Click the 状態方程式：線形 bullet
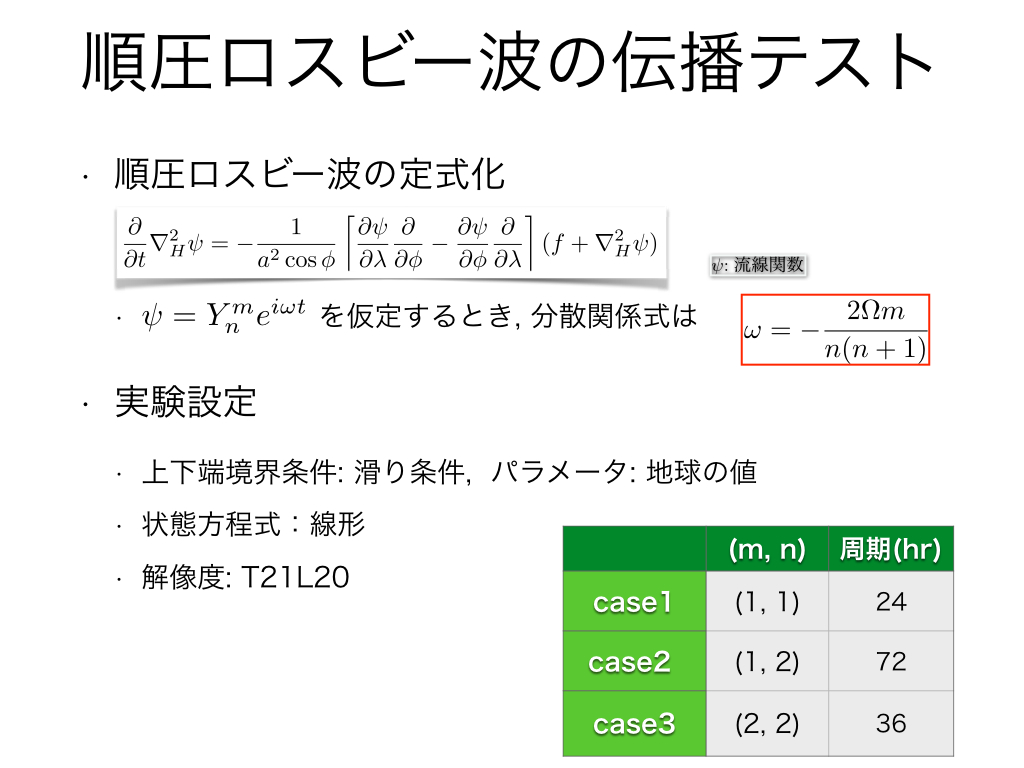 tap(253, 524)
